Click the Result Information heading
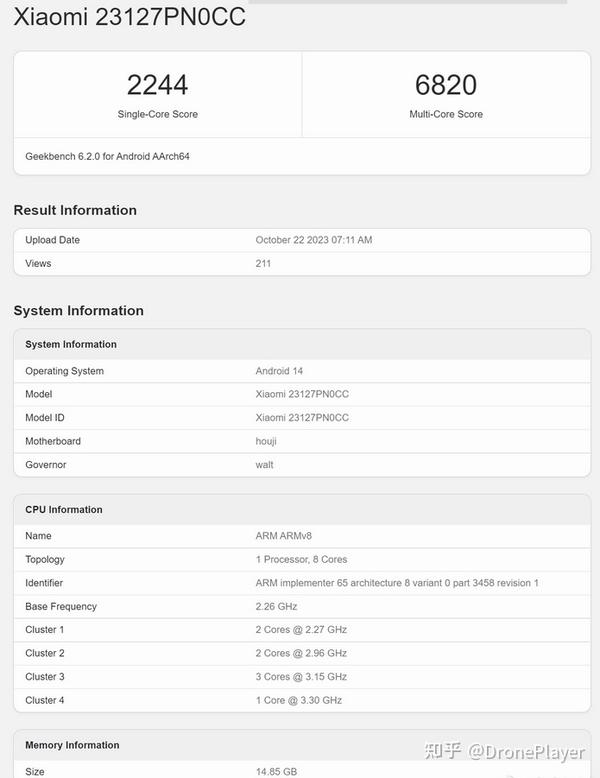 pos(75,210)
